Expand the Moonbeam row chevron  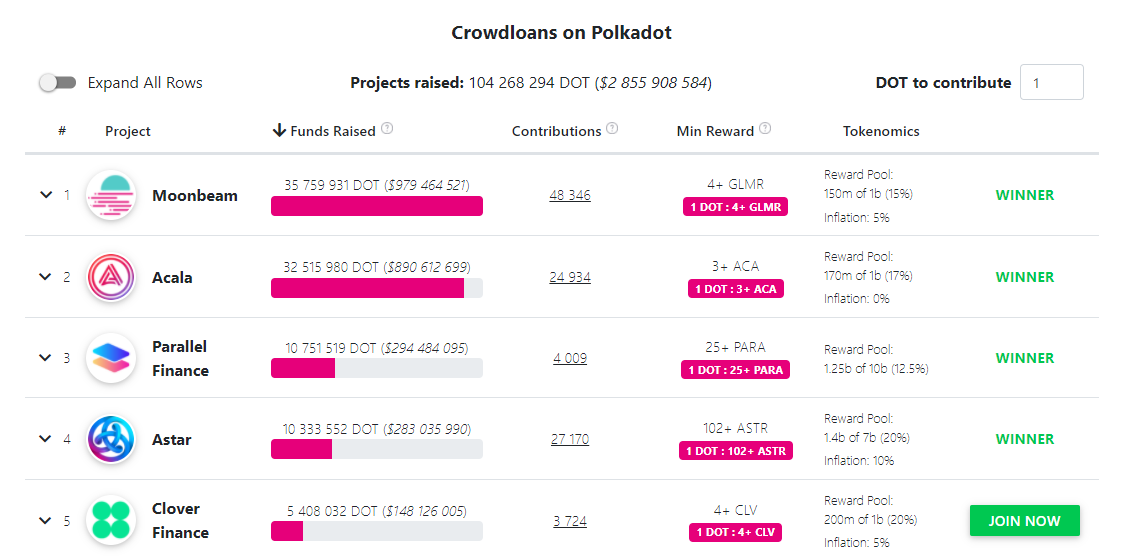click(45, 195)
